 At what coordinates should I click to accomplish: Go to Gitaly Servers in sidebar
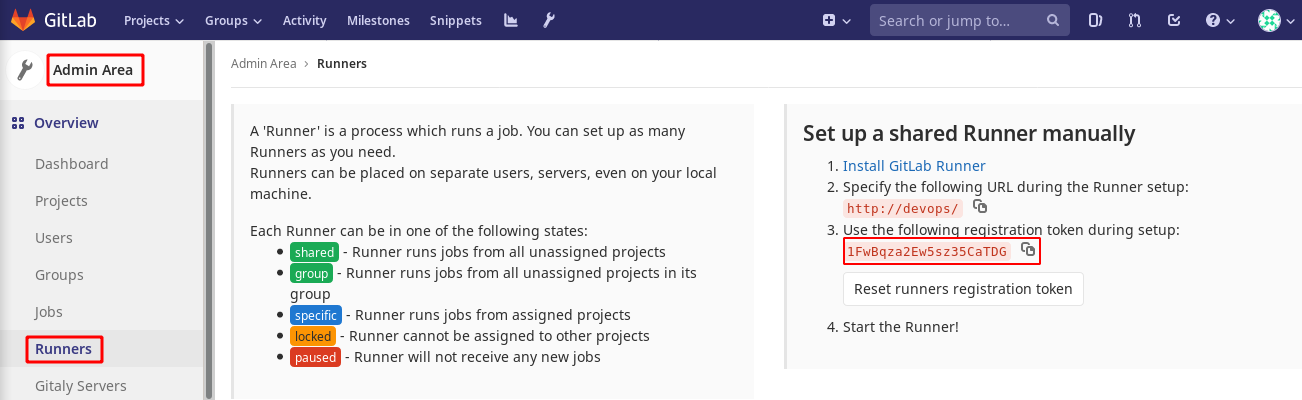(x=81, y=386)
